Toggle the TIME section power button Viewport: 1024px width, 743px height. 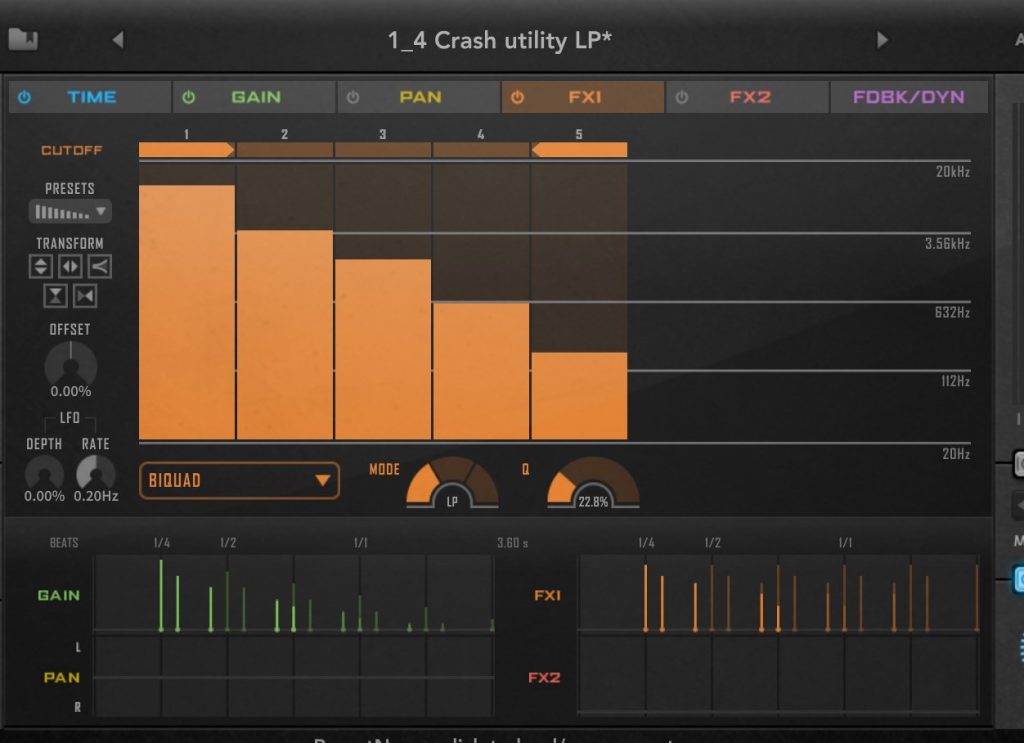[x=25, y=97]
